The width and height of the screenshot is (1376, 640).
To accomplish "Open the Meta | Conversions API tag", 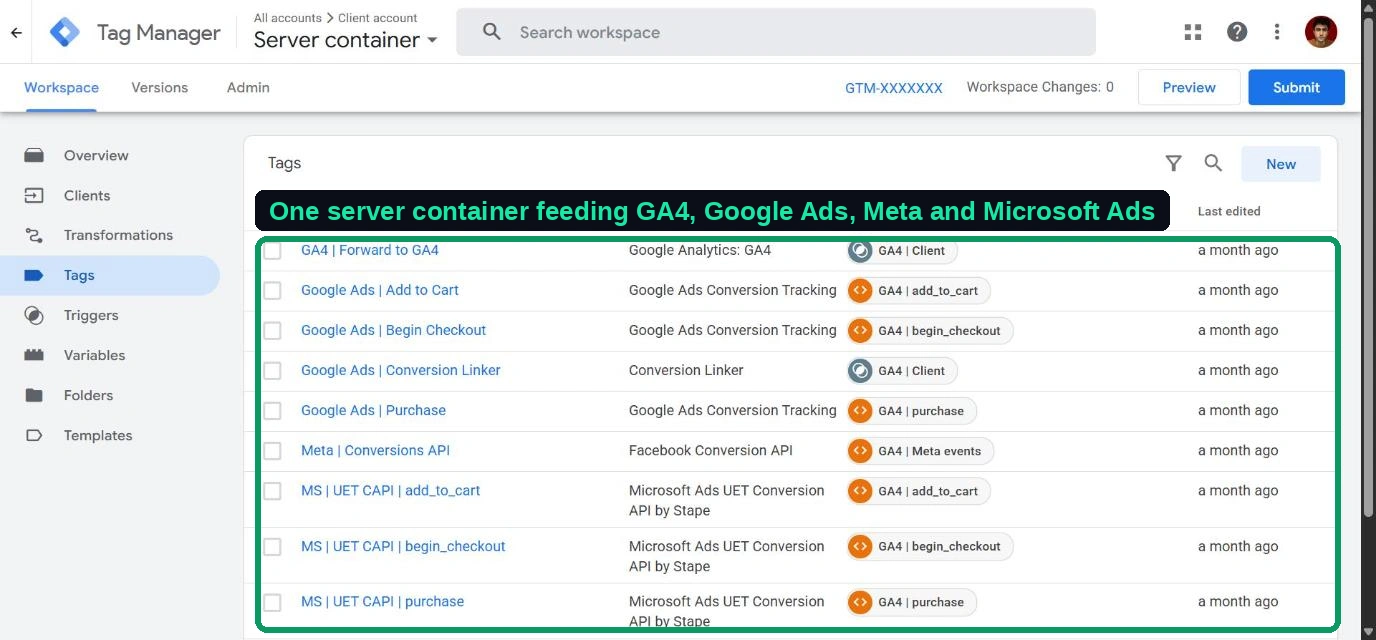I will click(375, 450).
